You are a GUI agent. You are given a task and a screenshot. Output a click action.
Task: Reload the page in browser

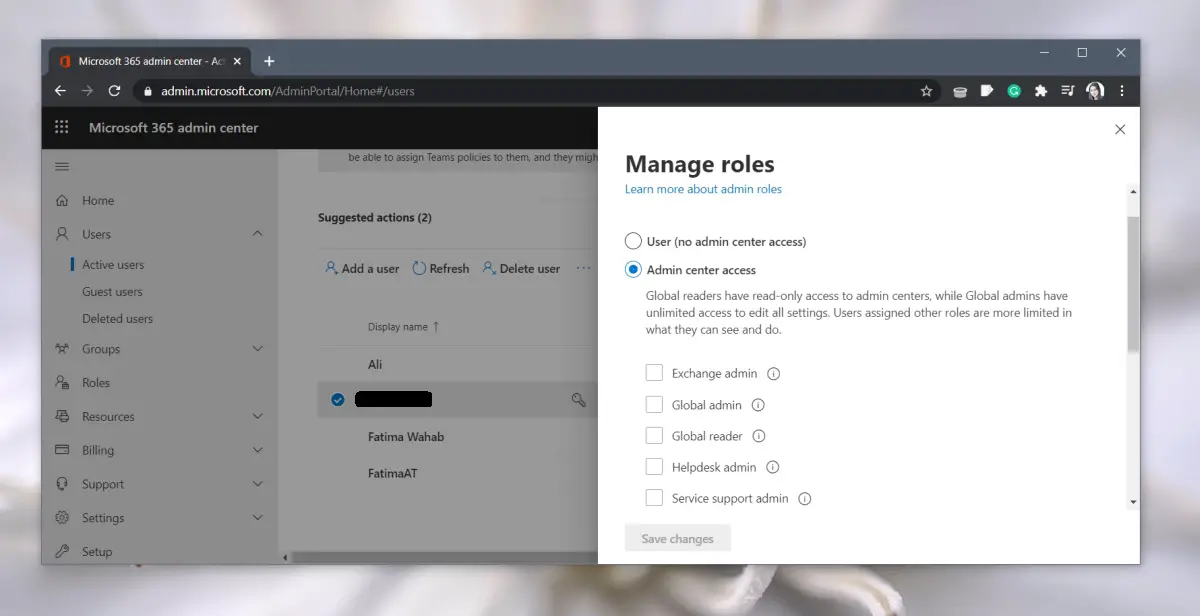click(114, 91)
